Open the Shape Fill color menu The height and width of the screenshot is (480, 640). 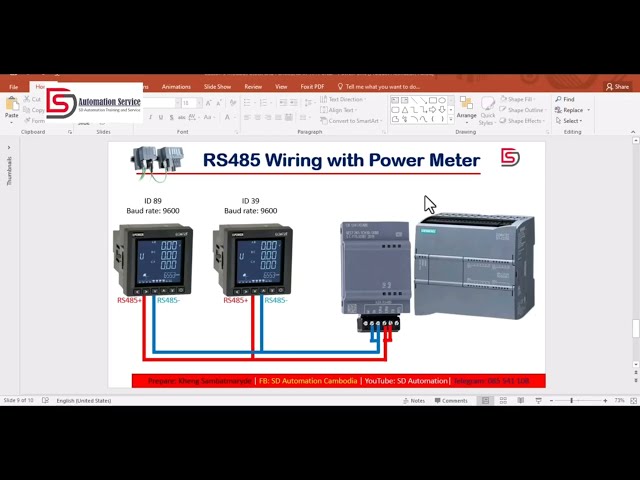518,99
